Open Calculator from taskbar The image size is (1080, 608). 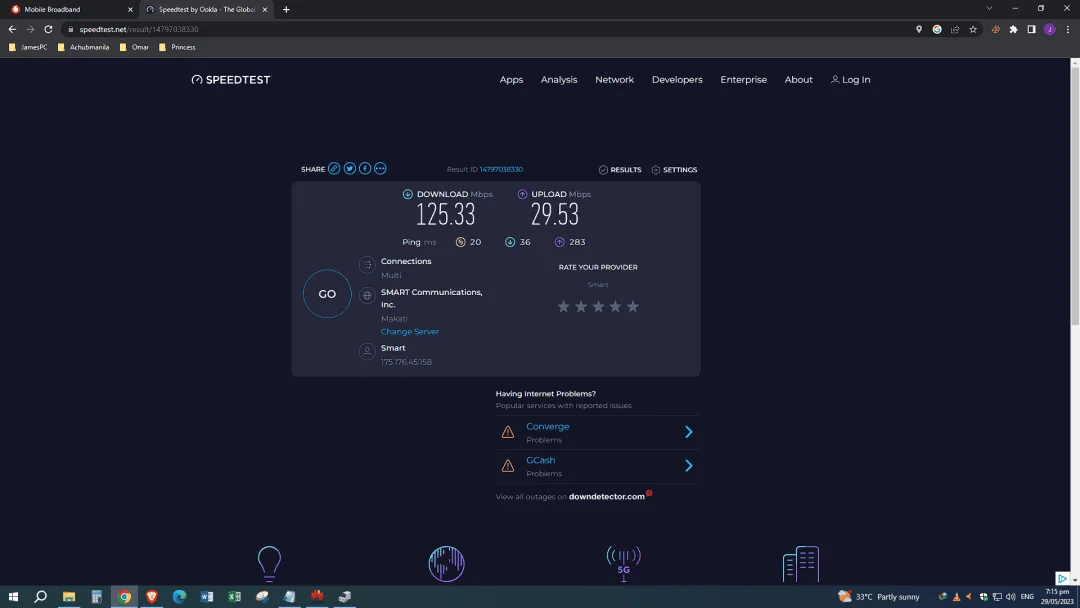click(x=96, y=596)
